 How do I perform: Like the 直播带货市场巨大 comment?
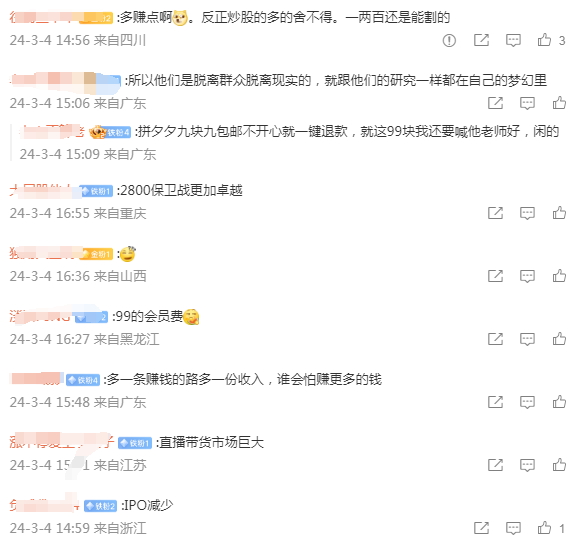[559, 465]
